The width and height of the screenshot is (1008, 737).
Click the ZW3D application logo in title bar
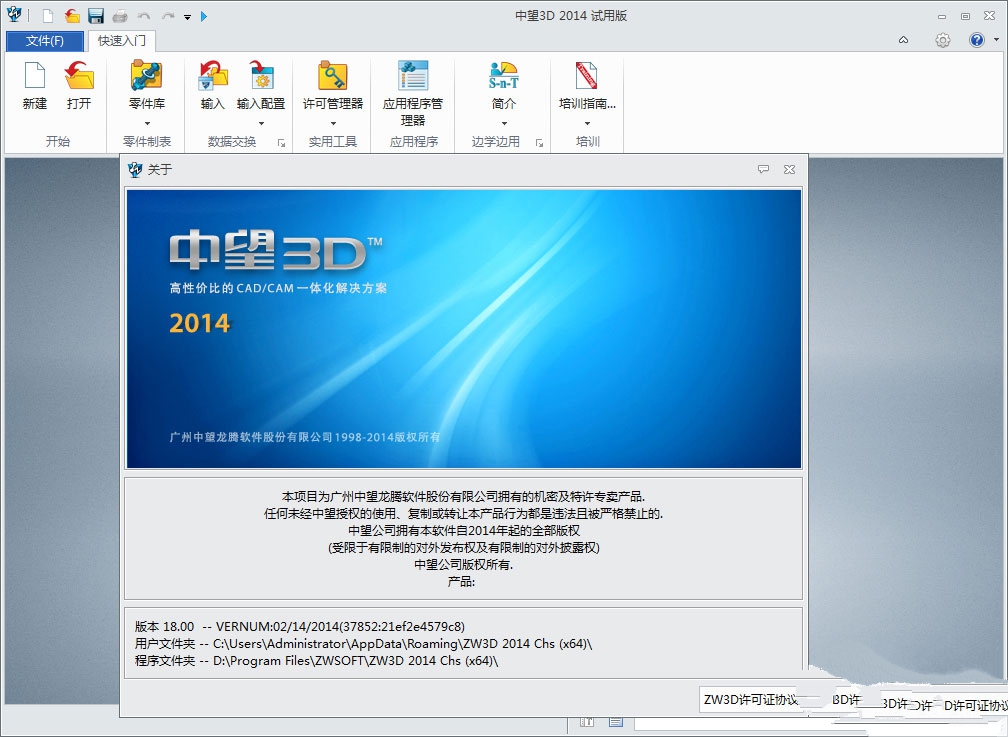tap(14, 14)
